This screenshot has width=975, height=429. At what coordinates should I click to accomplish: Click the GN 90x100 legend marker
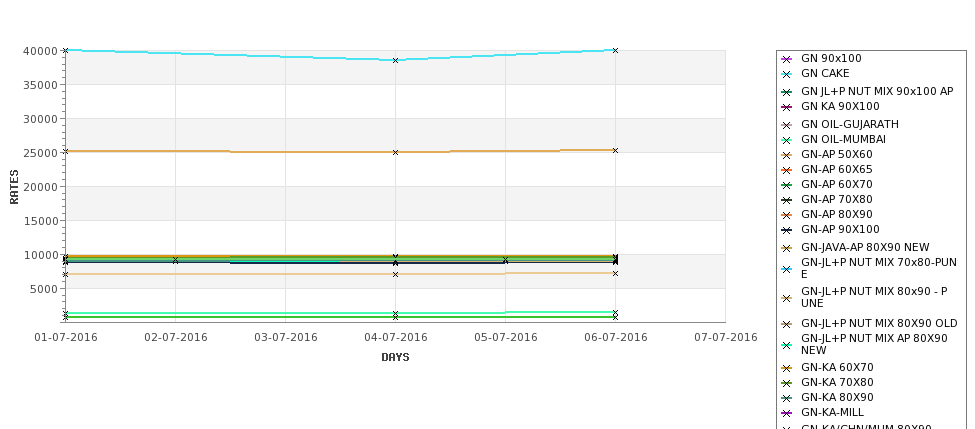click(787, 60)
